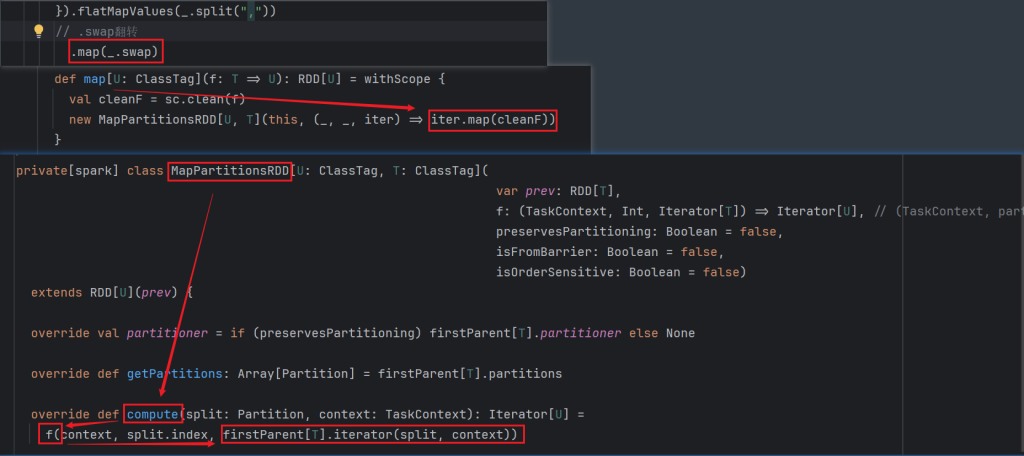This screenshot has height=456, width=1024.
Task: Click sc.clean(f) call
Action: (205, 99)
